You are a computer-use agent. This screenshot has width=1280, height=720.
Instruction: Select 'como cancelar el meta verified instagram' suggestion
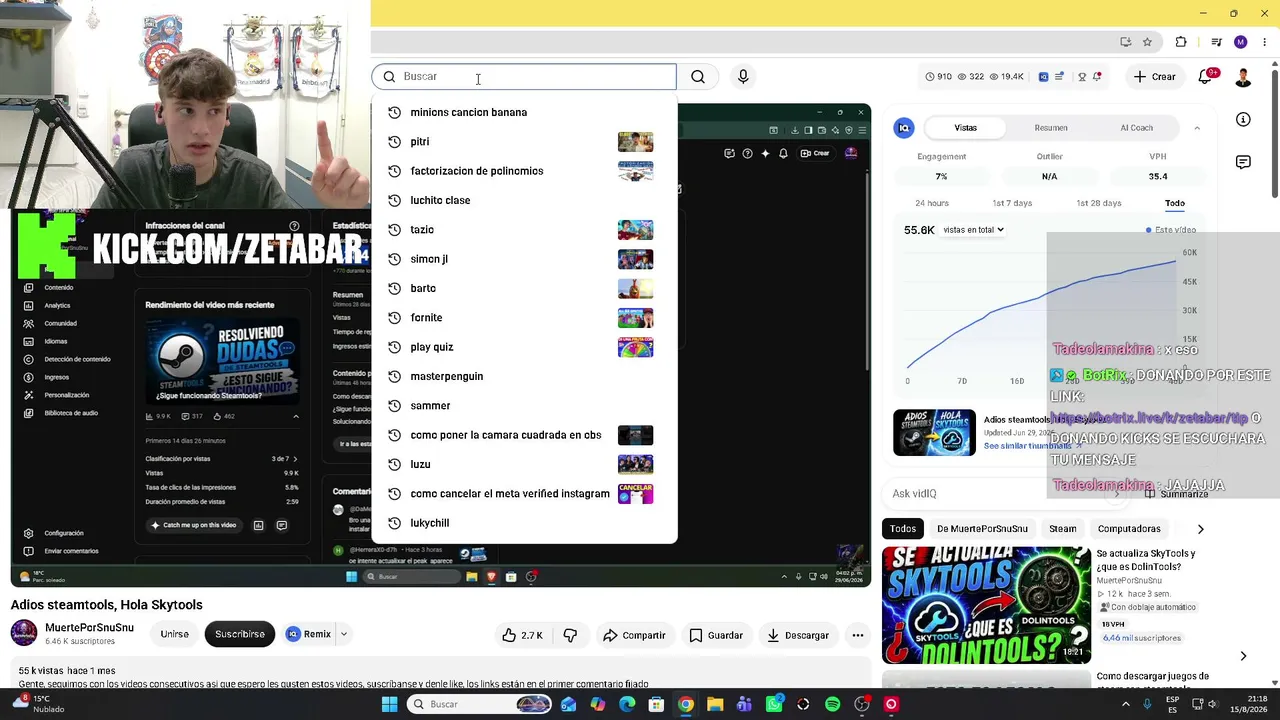(x=524, y=494)
